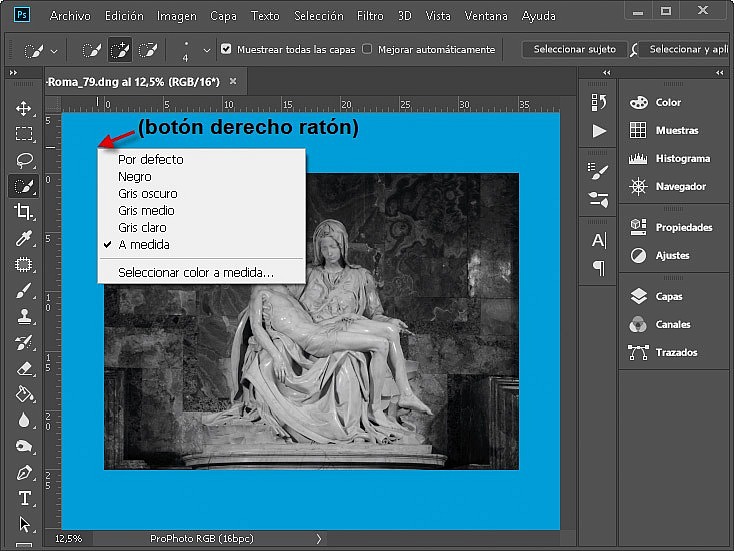Screen dimensions: 734x551
Task: Toggle Muestrear todas las capas checkbox
Action: pos(226,49)
